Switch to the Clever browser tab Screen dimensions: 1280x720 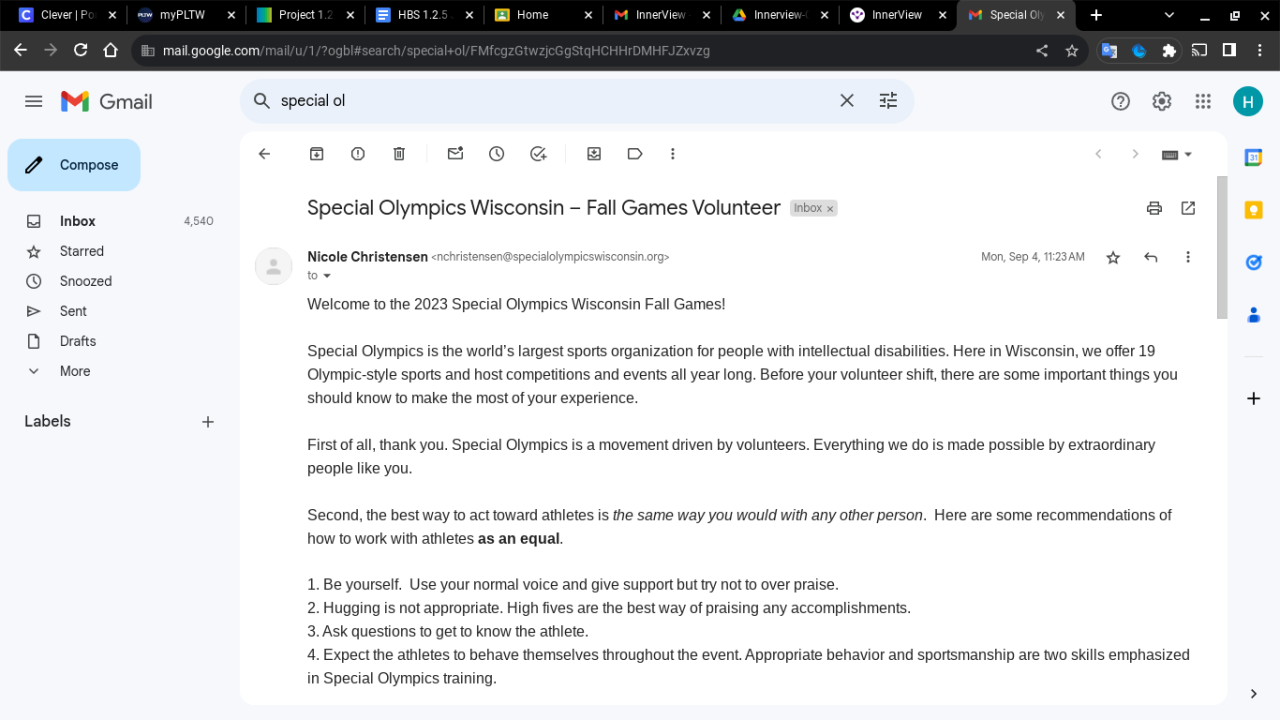(x=68, y=15)
